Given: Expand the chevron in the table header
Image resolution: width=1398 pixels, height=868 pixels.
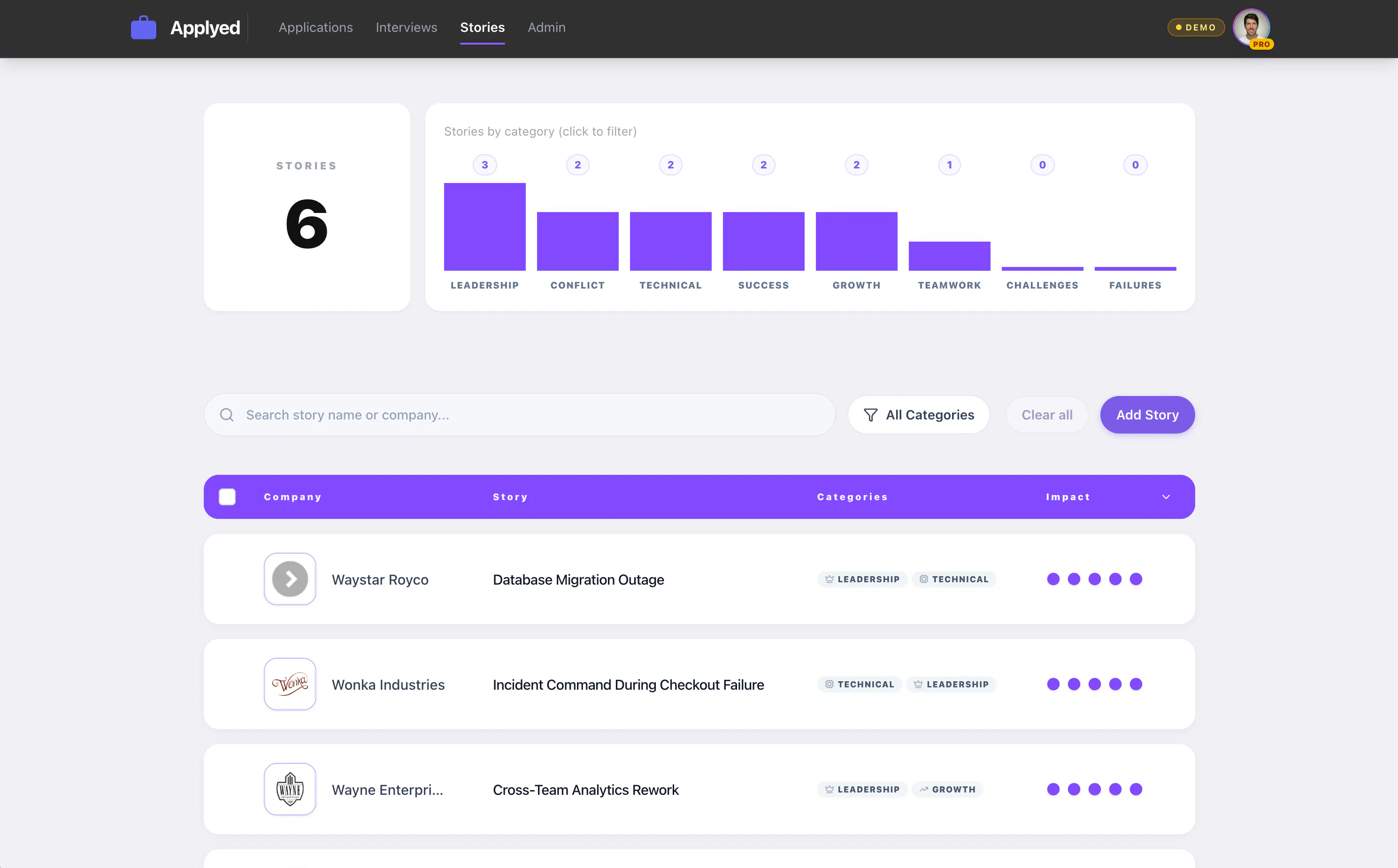Looking at the screenshot, I should [1166, 496].
